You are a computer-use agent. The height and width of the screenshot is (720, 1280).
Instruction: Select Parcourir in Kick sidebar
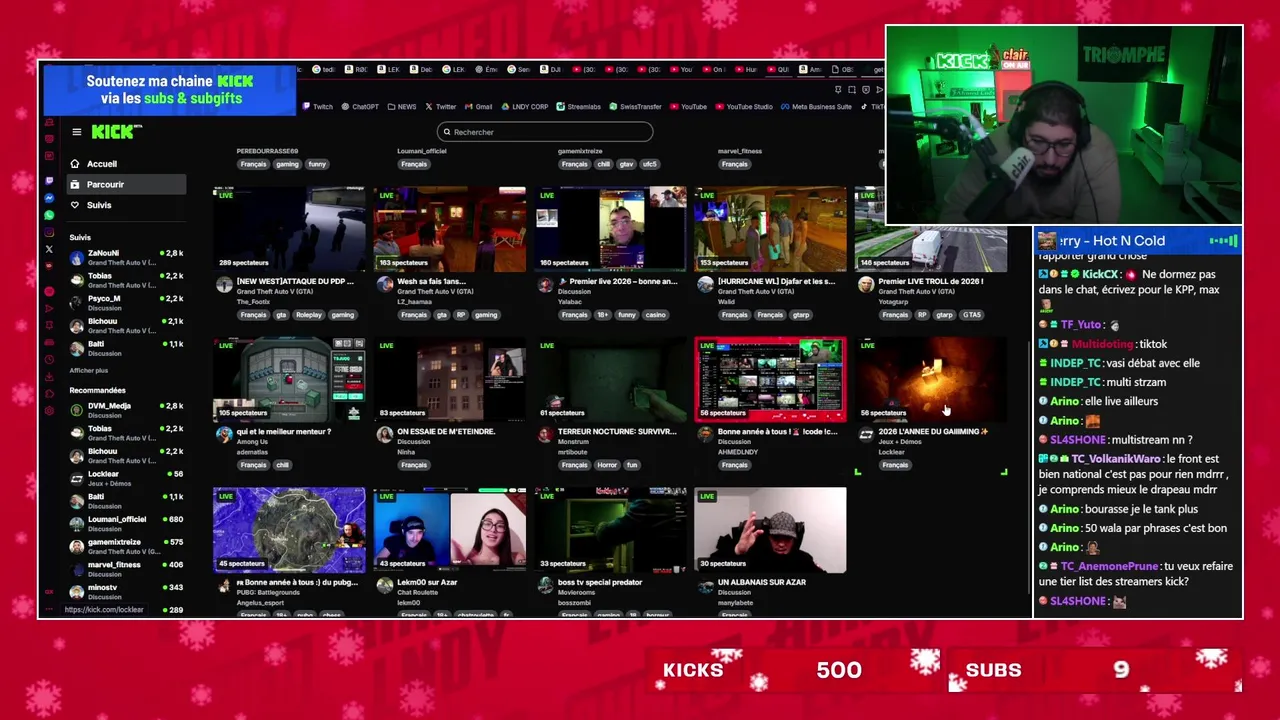coord(127,184)
